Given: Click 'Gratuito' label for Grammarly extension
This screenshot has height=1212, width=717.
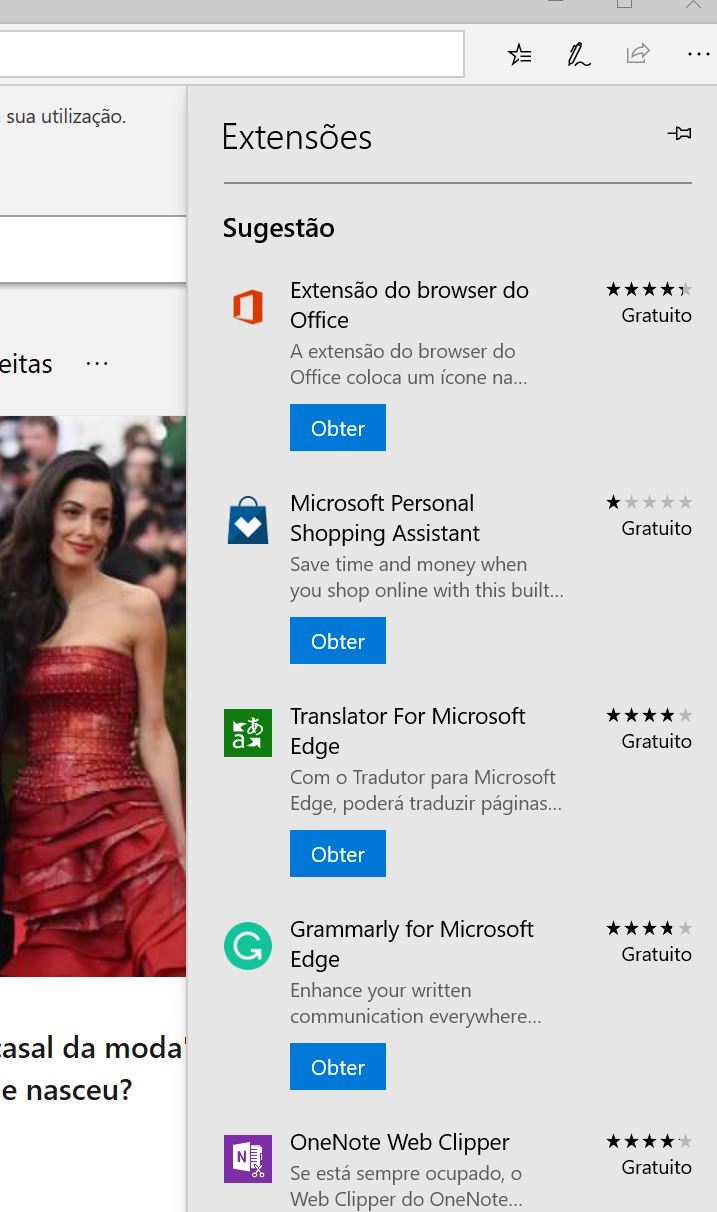Looking at the screenshot, I should (x=656, y=955).
